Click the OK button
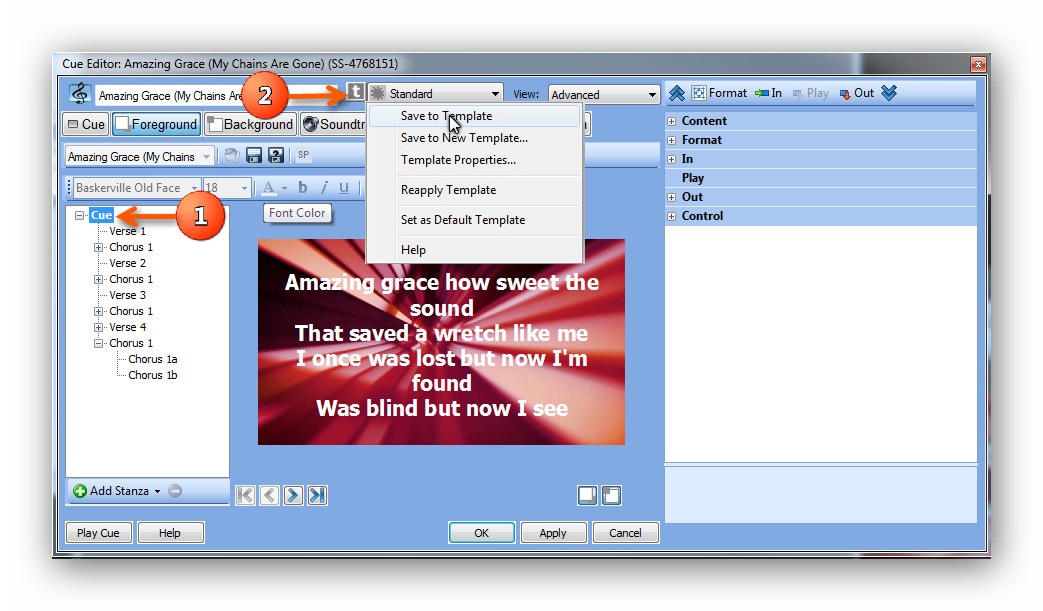1043x611 pixels. 482,533
